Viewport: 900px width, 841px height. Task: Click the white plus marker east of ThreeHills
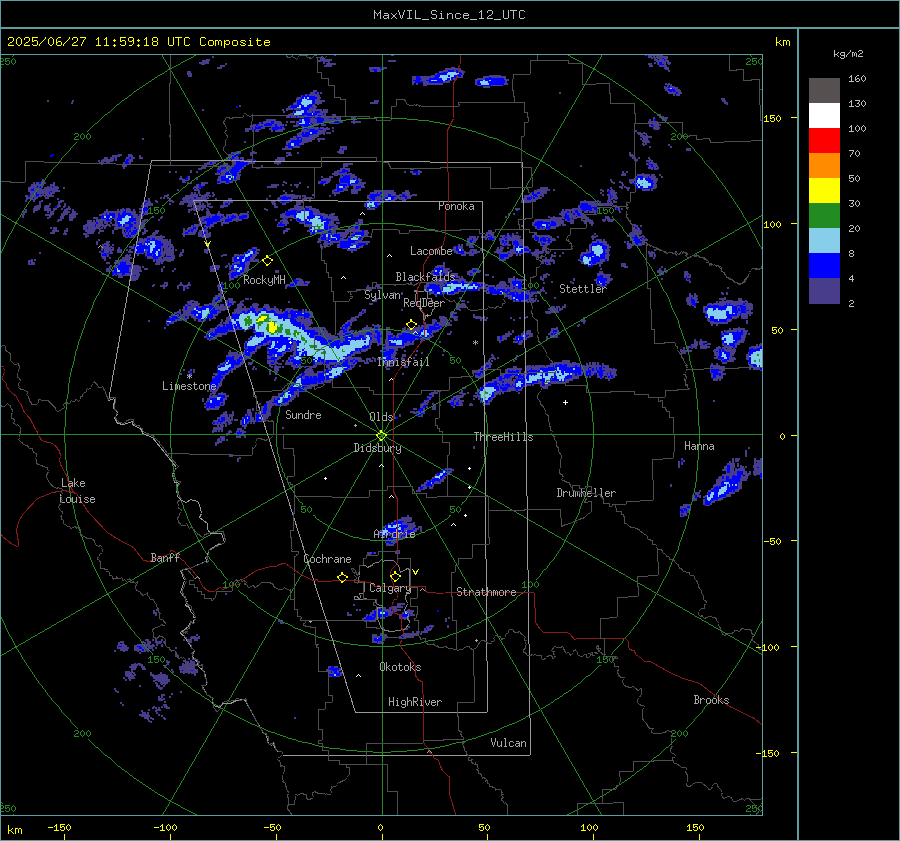[x=565, y=402]
